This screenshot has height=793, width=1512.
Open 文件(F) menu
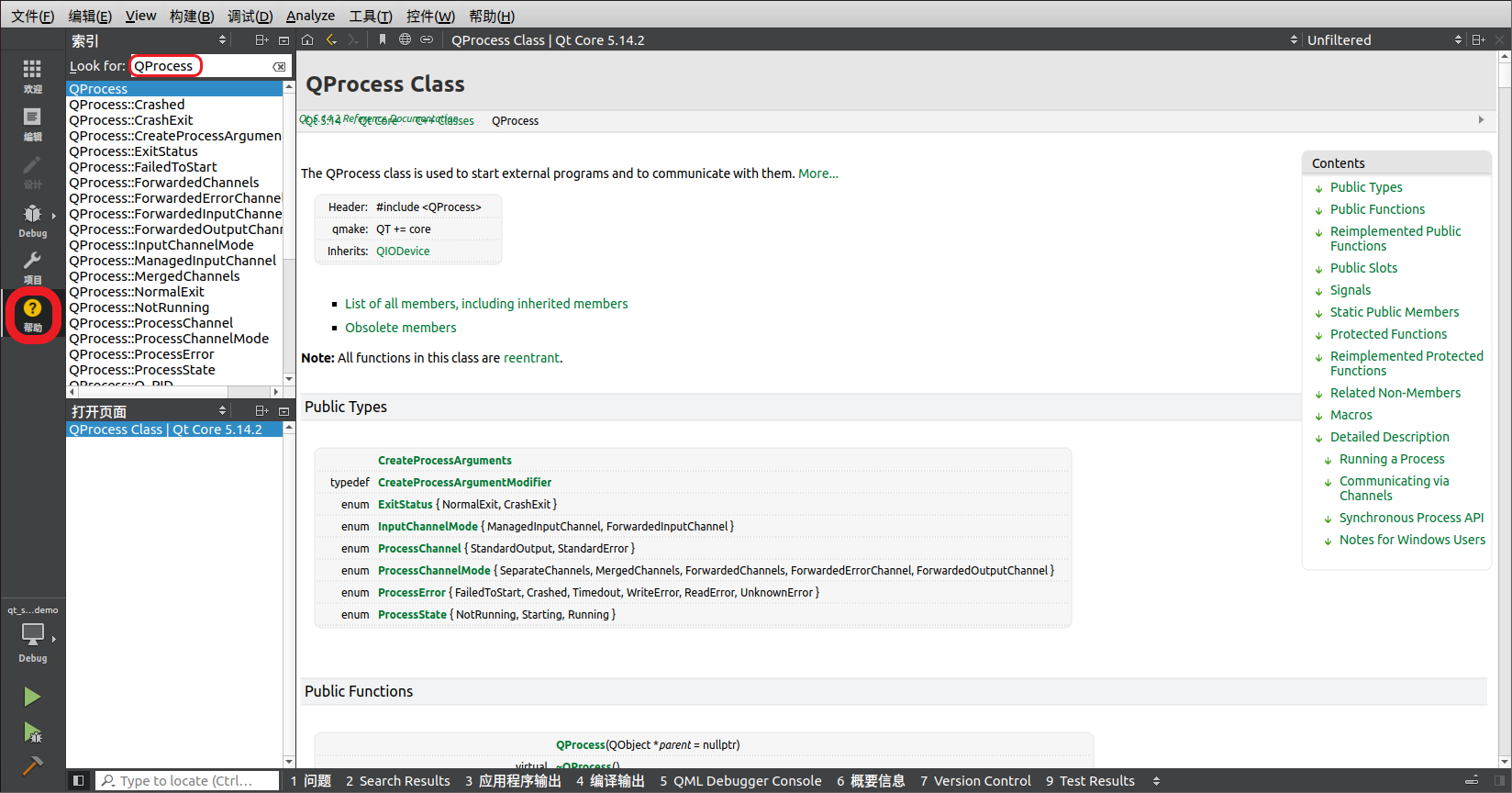pyautogui.click(x=32, y=16)
